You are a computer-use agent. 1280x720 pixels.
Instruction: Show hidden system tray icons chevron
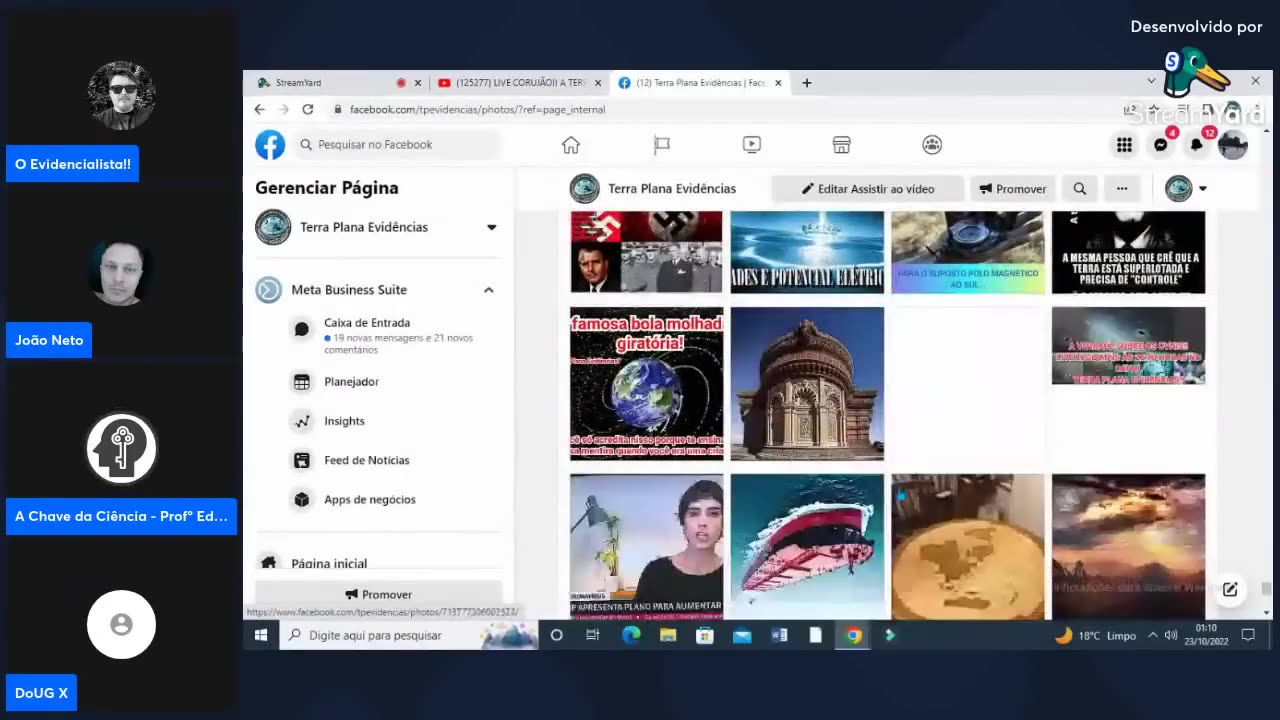click(1153, 635)
